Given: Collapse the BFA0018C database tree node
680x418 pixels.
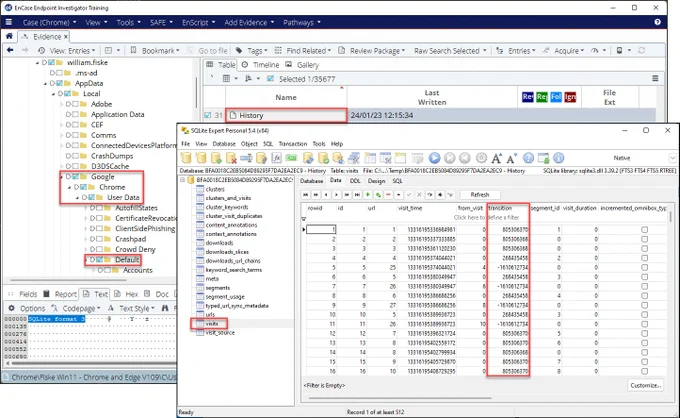Looking at the screenshot, I should coord(183,180).
